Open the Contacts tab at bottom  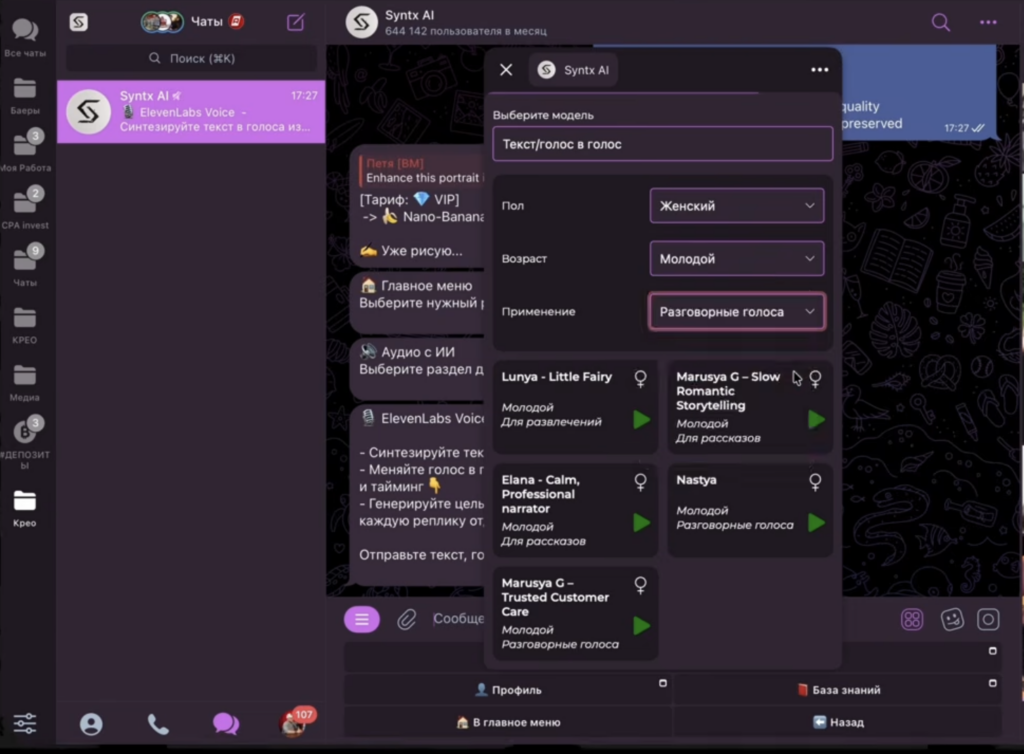coord(91,724)
